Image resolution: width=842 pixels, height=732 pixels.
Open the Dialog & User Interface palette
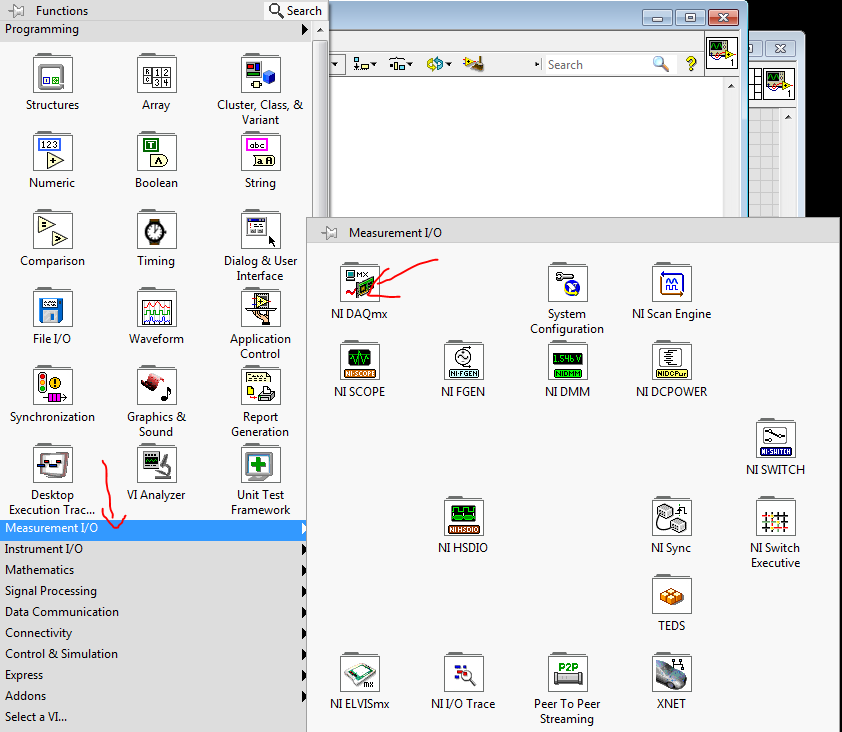260,229
